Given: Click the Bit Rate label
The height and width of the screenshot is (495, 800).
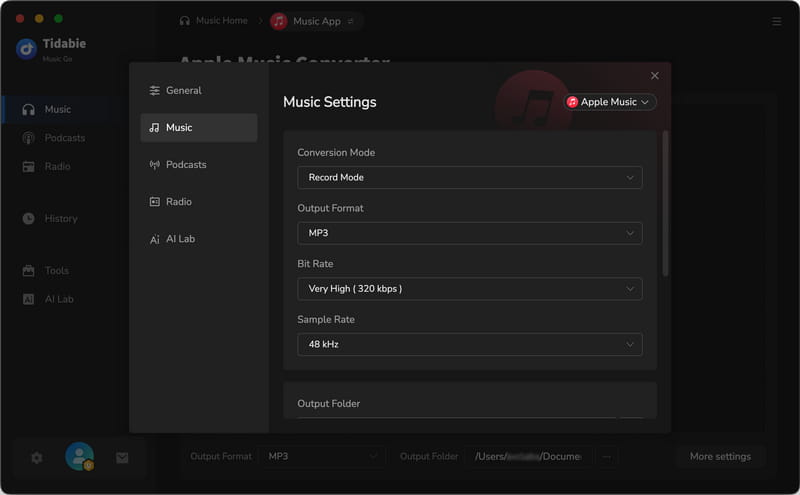Looking at the screenshot, I should 315,264.
